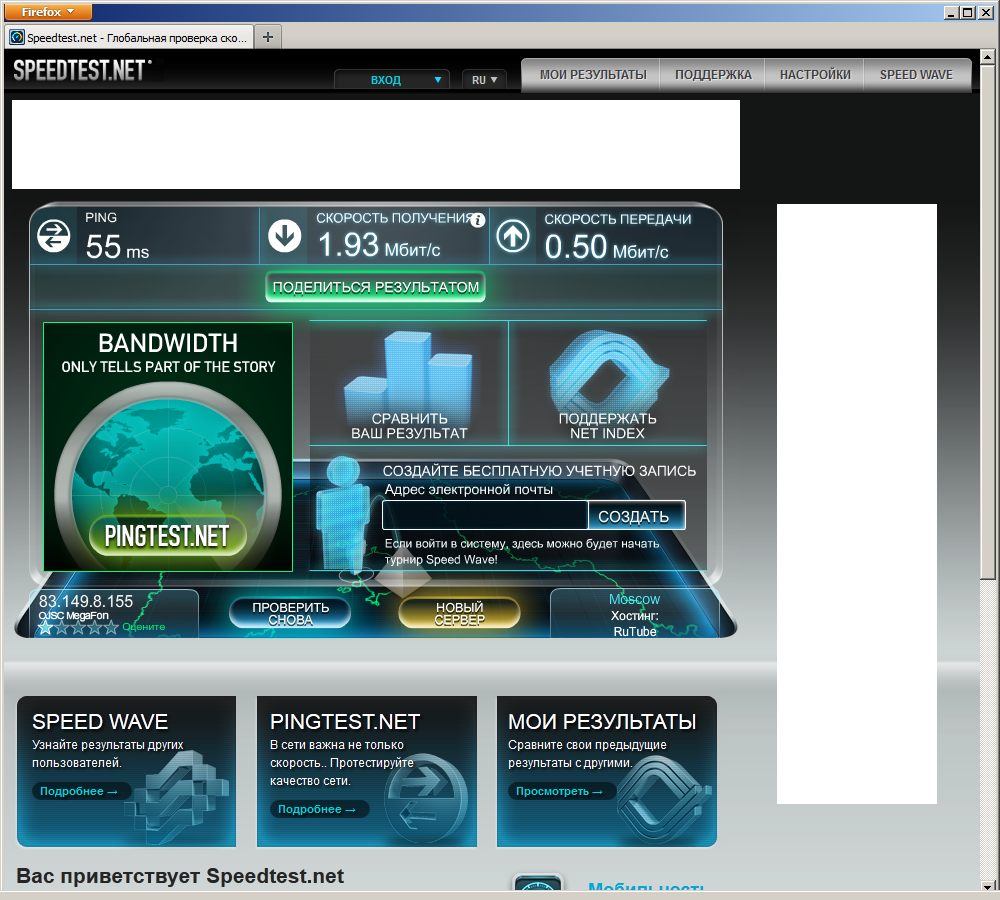Click the PINGTEST.NET banner button
The height and width of the screenshot is (900, 1000).
coord(167,536)
